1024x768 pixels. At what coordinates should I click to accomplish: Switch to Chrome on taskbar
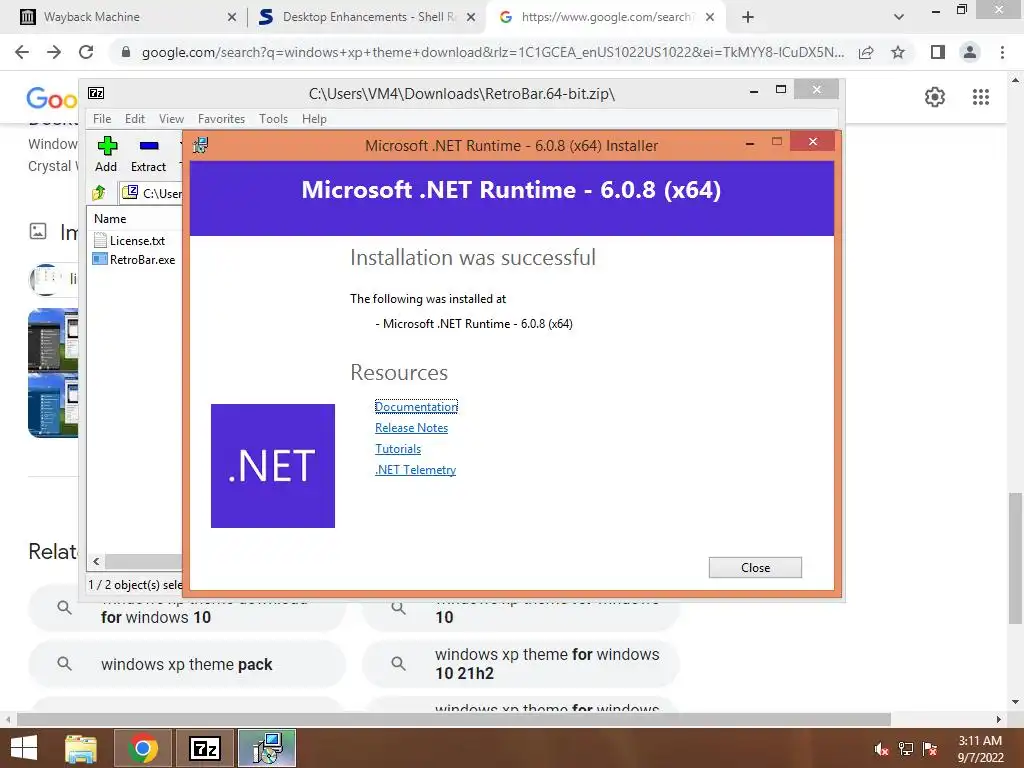tap(143, 748)
